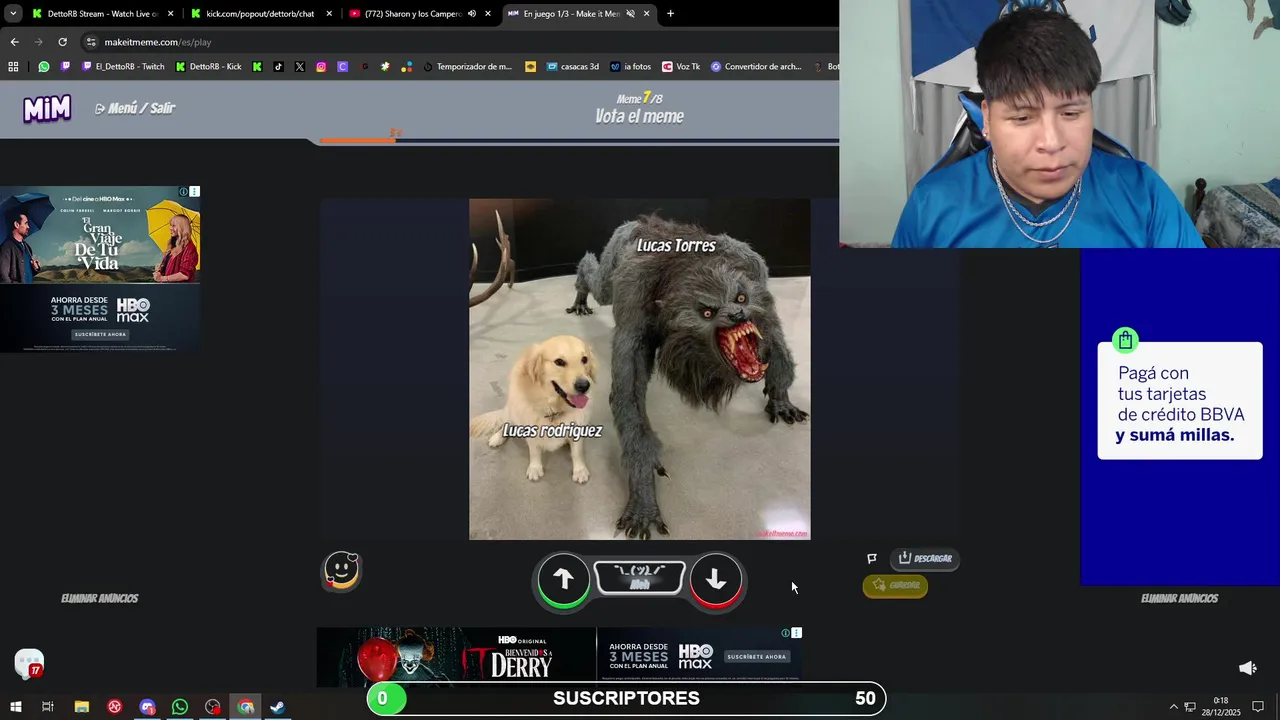
Task: Unmute the Make it Meme tab audio
Action: (630, 14)
